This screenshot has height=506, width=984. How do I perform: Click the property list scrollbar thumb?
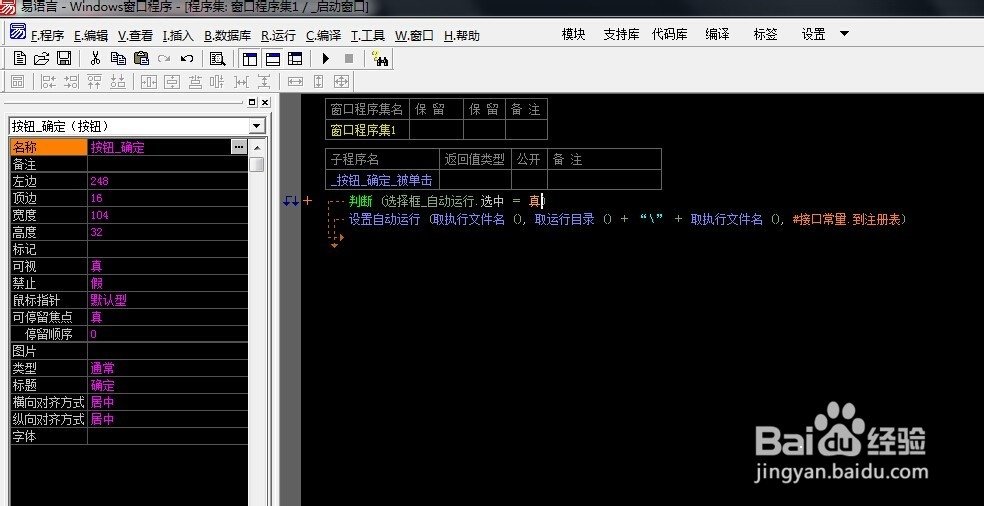[x=256, y=164]
